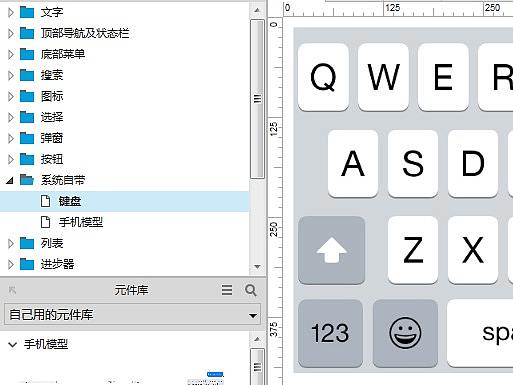Click the S key on canvas keyboard
The height and width of the screenshot is (385, 513).
click(413, 163)
